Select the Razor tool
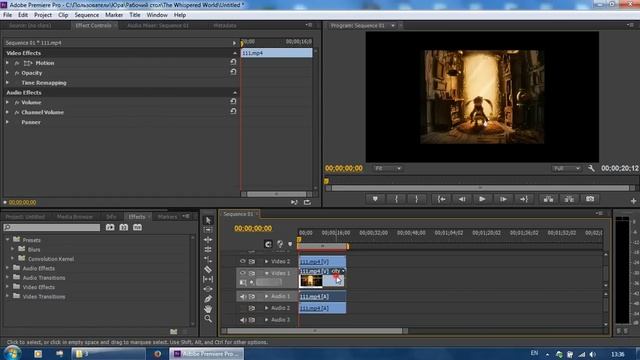This screenshot has height=360, width=640. 208,269
